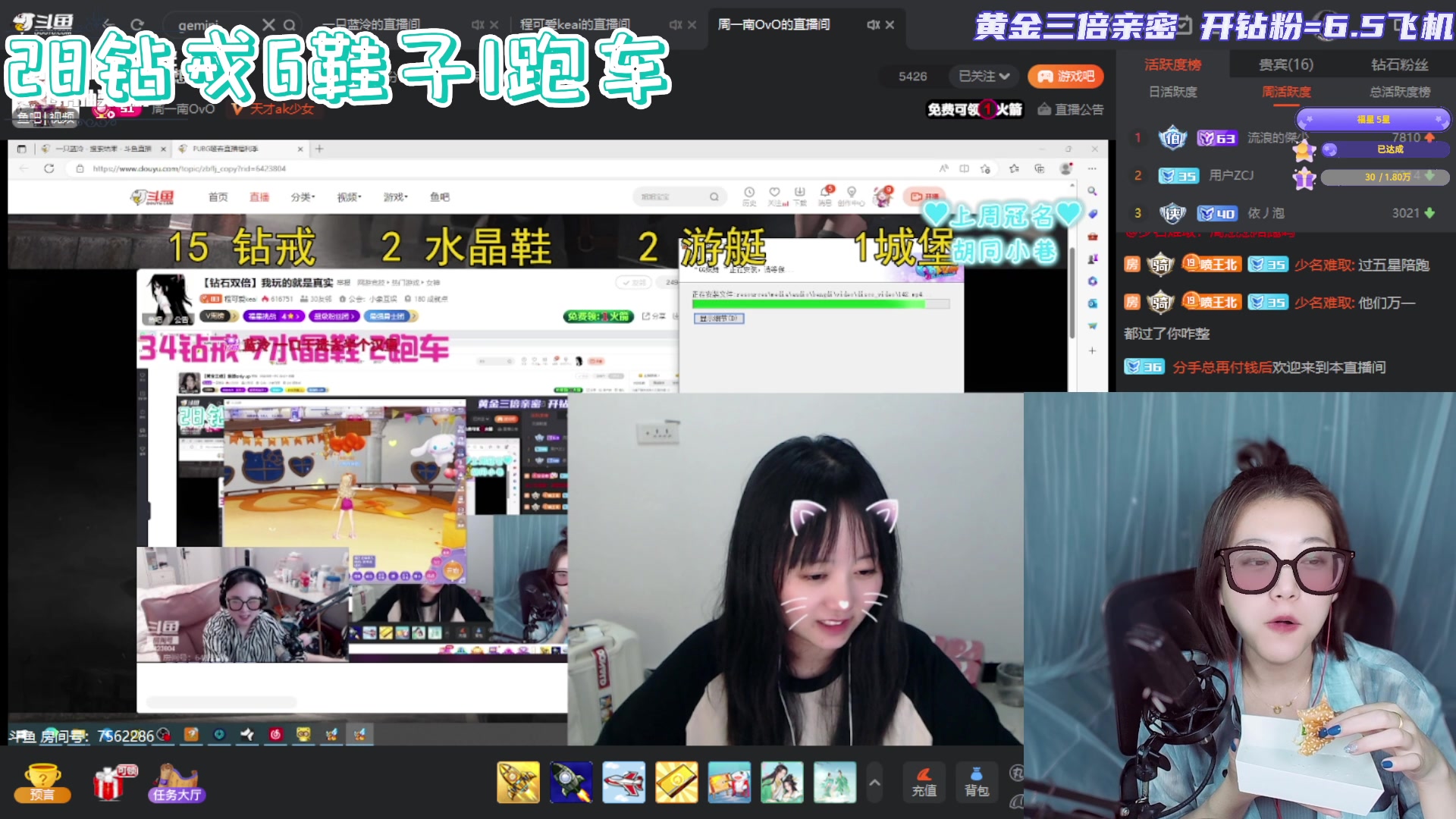
Task: Click the 免费可领火箭 free rocket badge
Action: pyautogui.click(x=975, y=109)
